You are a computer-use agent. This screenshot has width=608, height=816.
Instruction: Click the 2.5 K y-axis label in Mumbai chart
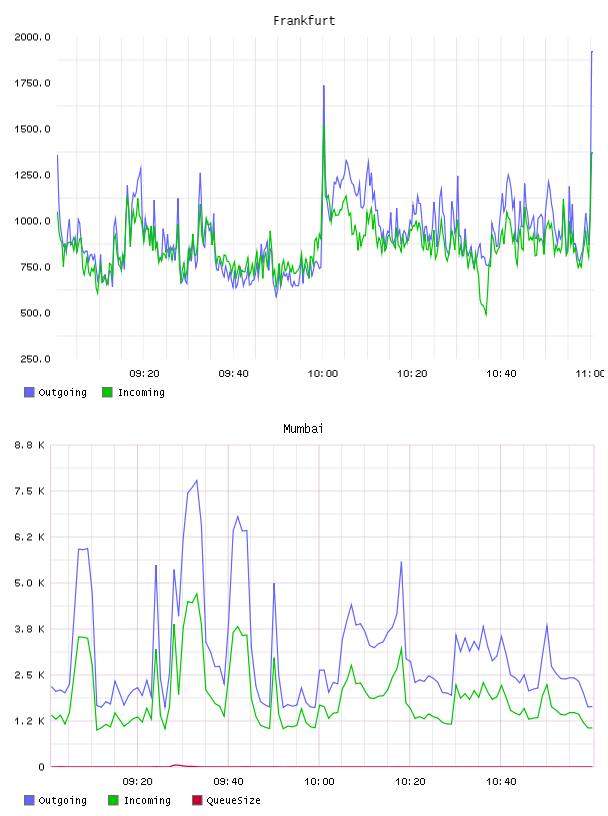point(29,675)
